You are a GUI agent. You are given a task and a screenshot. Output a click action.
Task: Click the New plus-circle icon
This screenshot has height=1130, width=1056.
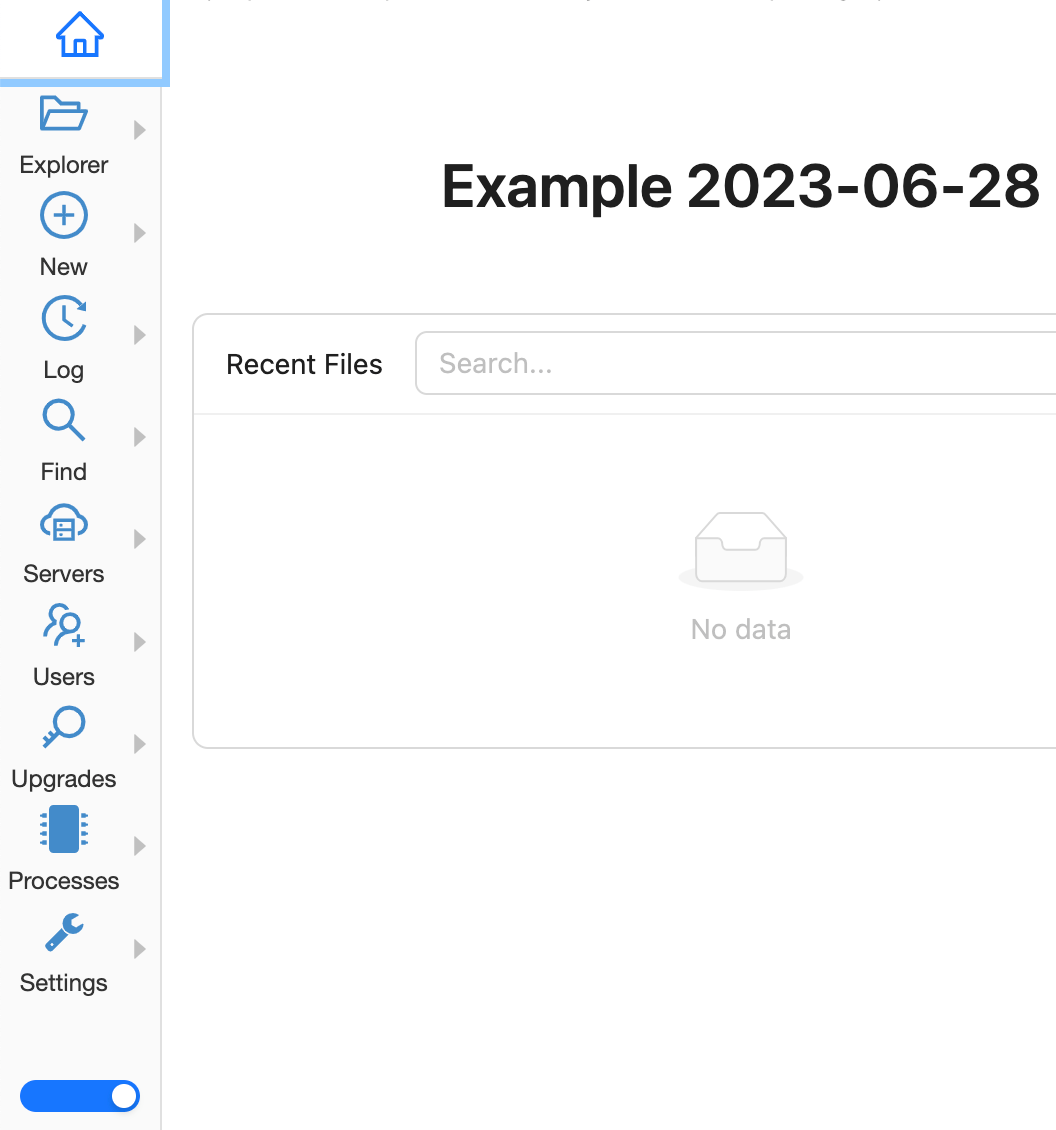(63, 215)
